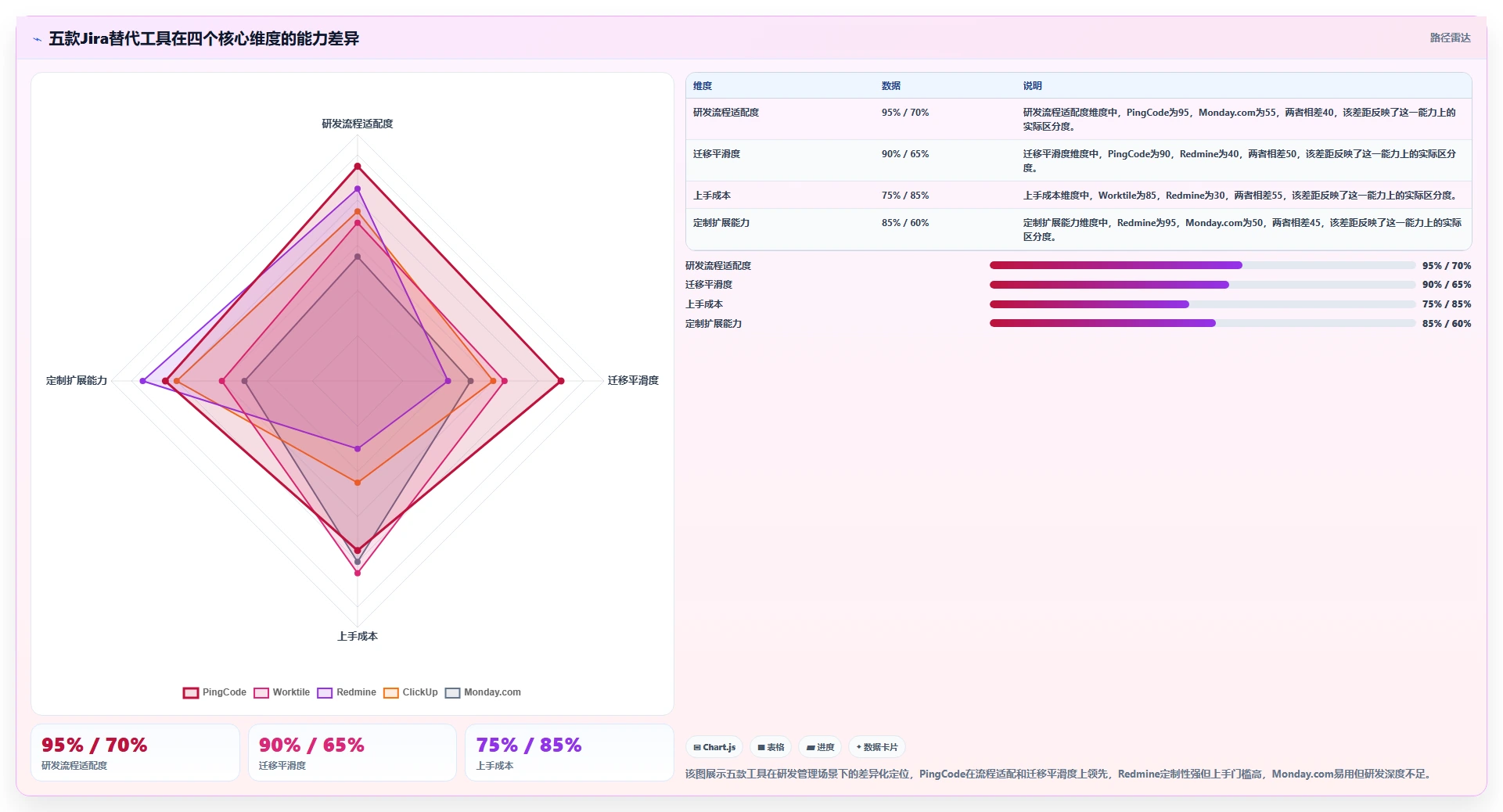
Task: Click PingCode's data point on the 迁移平滑度 axis
Action: point(560,381)
